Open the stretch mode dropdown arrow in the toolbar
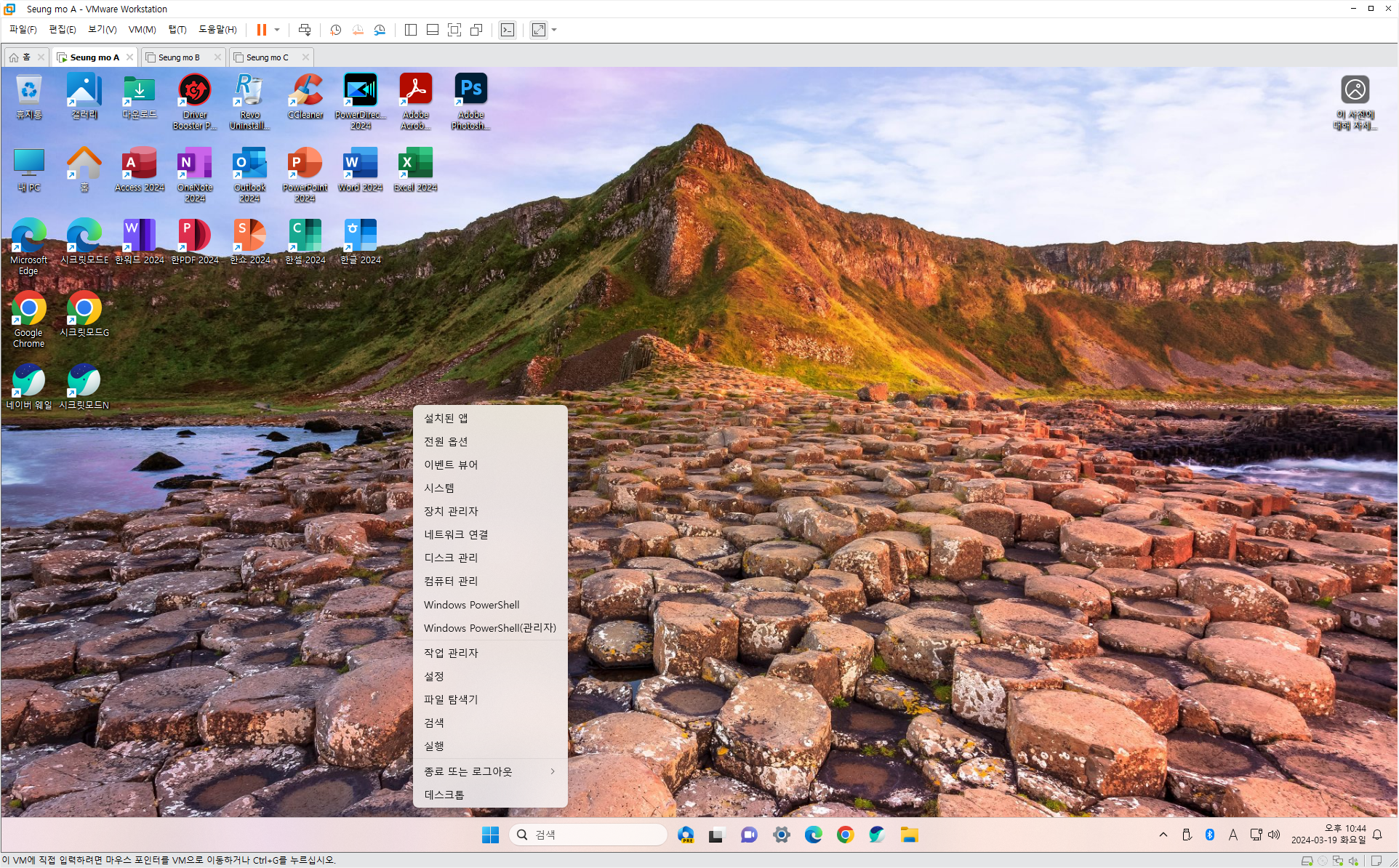 (x=554, y=30)
